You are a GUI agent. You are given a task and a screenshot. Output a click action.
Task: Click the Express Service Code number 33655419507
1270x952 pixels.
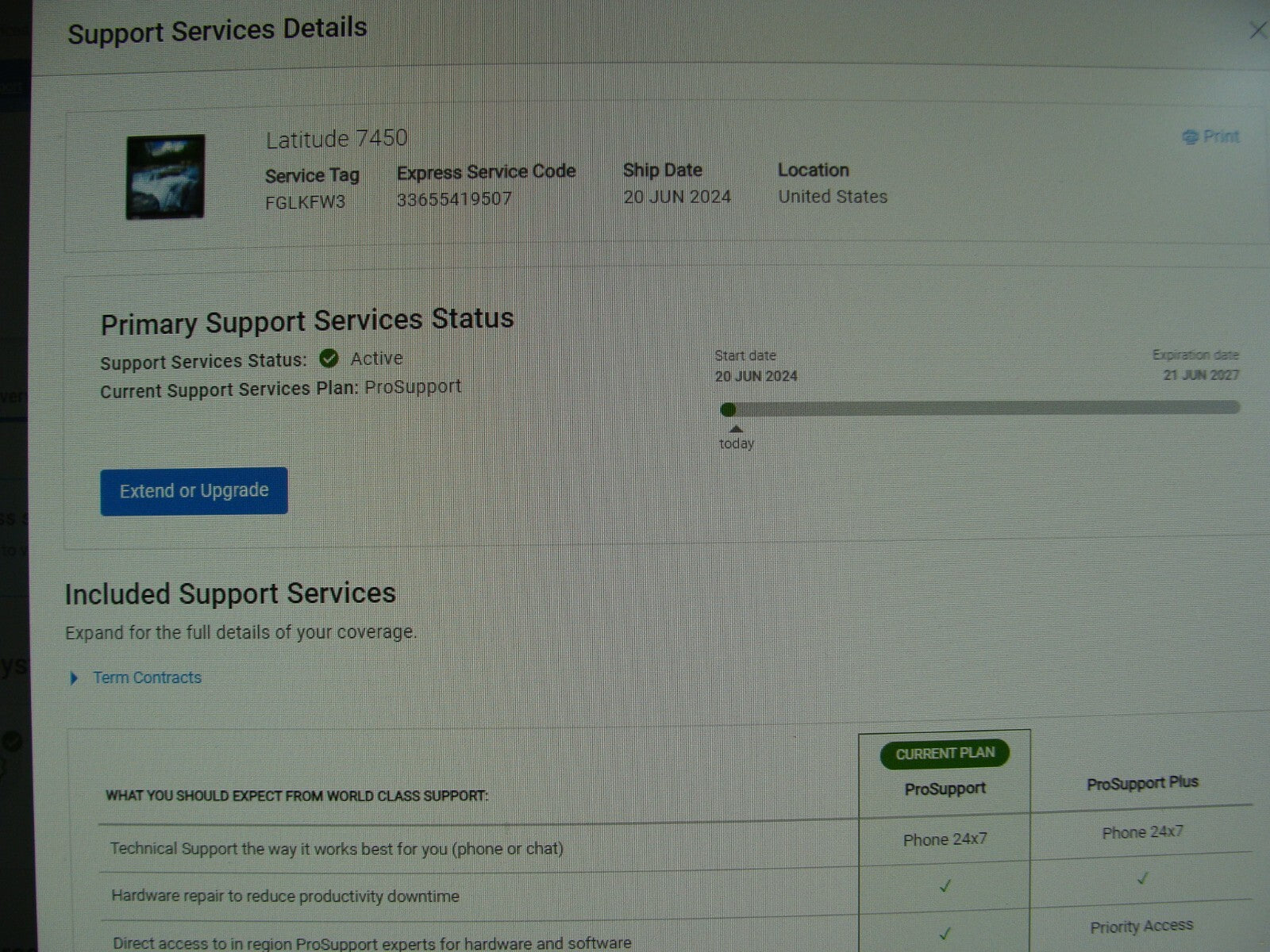[x=454, y=199]
